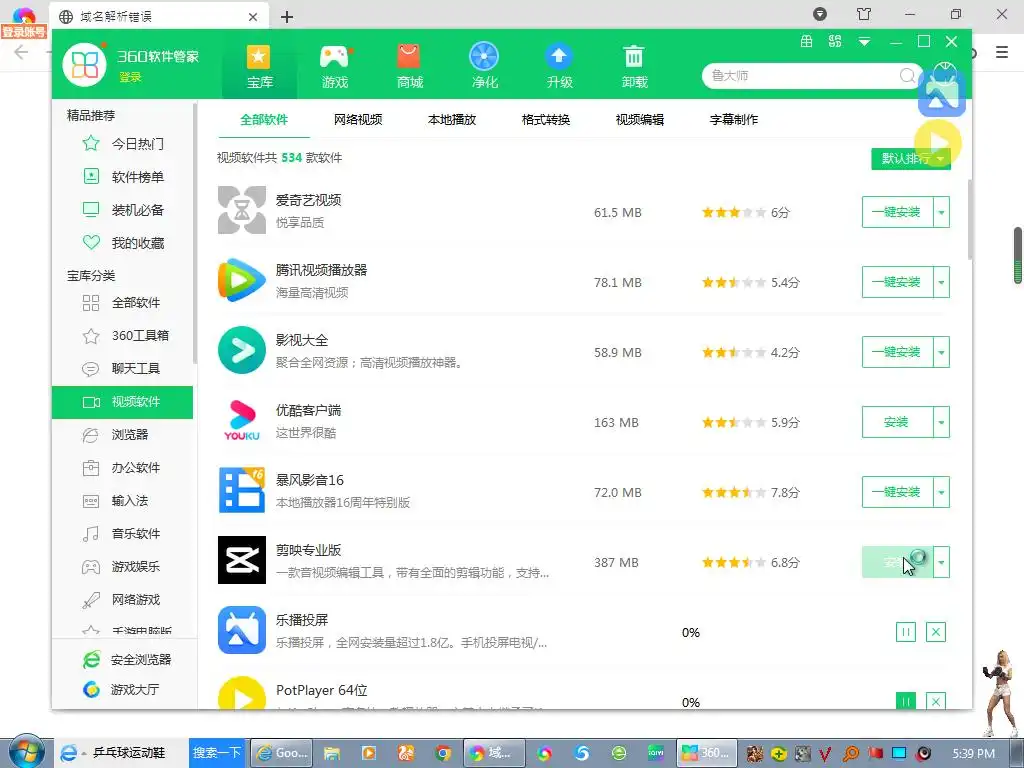1024x768 pixels.
Task: Open the main menu triangle in 360 title bar
Action: pos(864,42)
